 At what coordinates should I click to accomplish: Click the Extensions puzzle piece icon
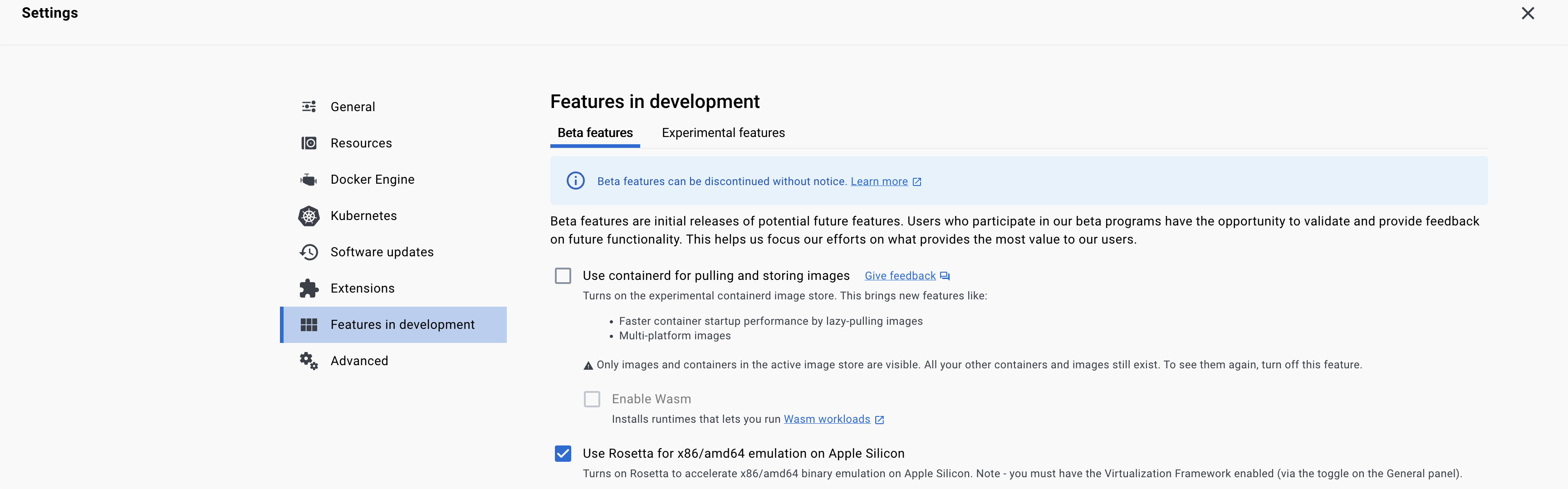click(309, 289)
